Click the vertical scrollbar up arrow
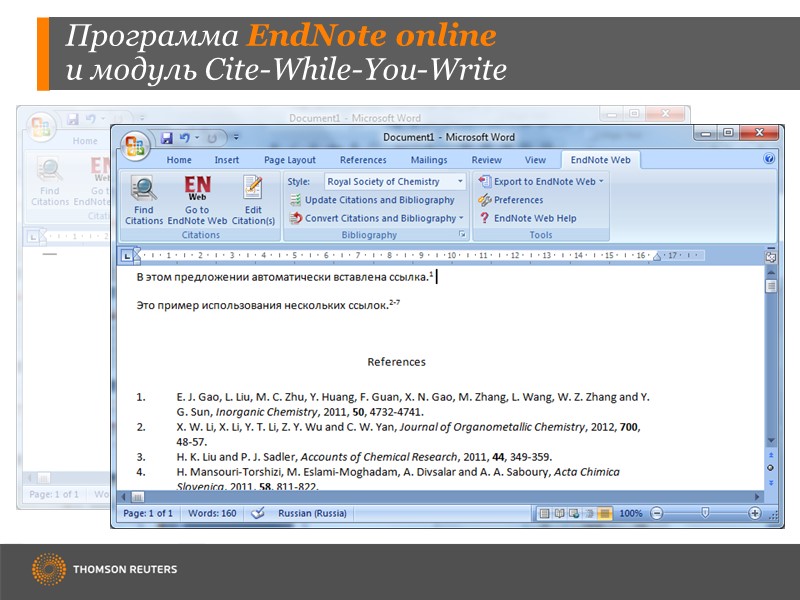The image size is (800, 600). tap(771, 273)
